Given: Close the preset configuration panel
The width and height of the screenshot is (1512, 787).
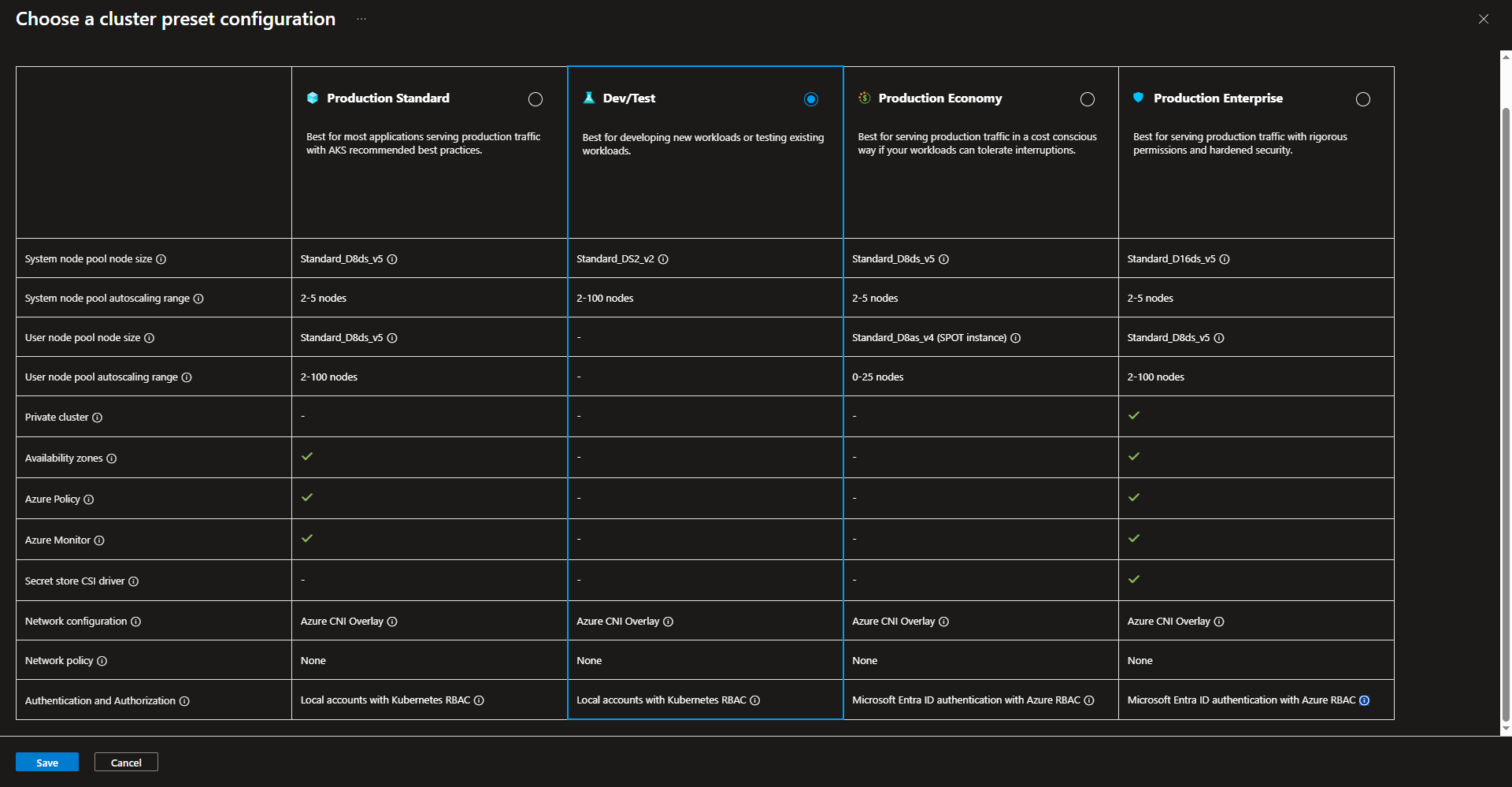Looking at the screenshot, I should (x=1484, y=19).
